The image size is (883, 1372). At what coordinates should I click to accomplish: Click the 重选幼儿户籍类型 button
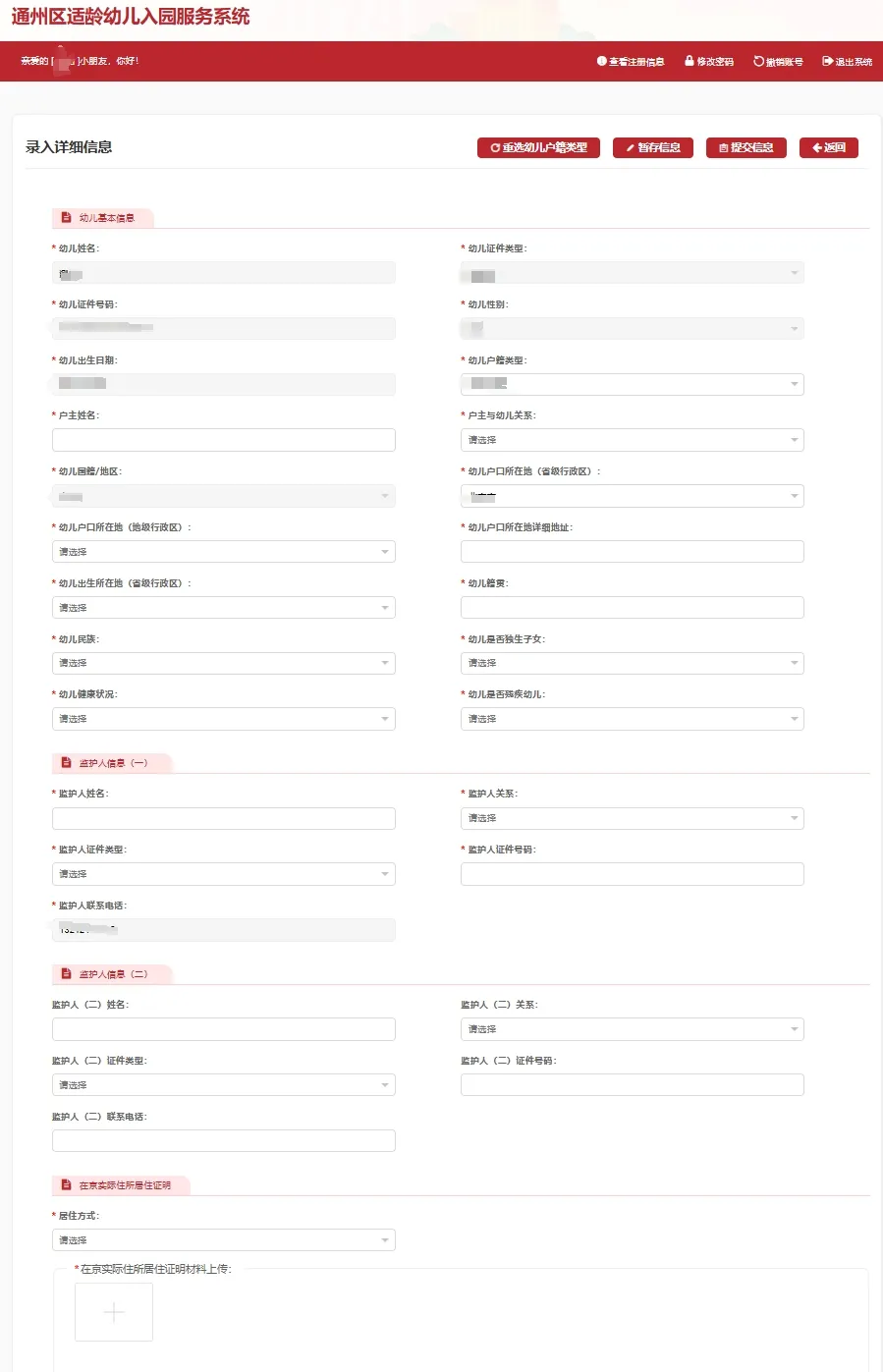(538, 147)
